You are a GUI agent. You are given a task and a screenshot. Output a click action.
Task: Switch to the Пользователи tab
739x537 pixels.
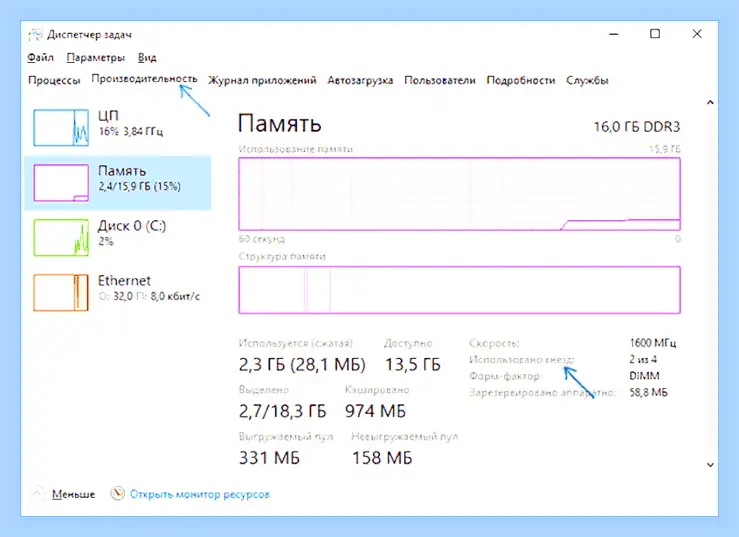pos(440,80)
